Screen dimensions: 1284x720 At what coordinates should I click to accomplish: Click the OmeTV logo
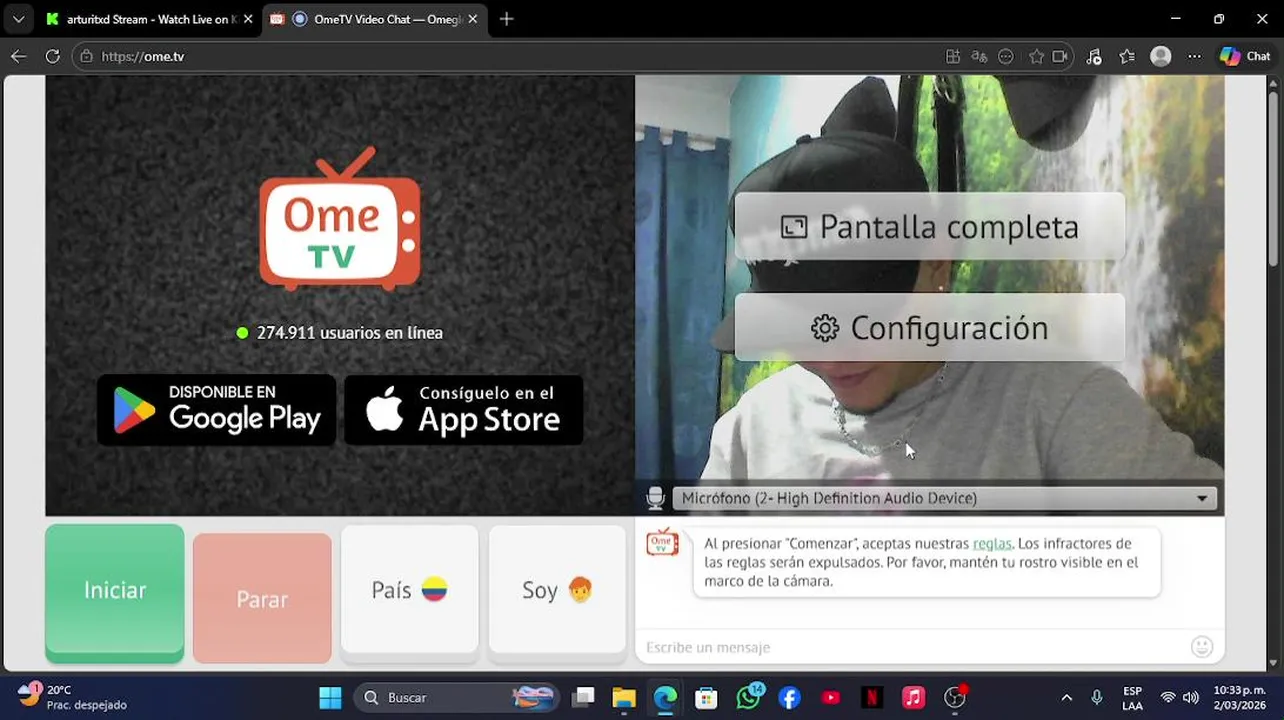click(x=340, y=218)
